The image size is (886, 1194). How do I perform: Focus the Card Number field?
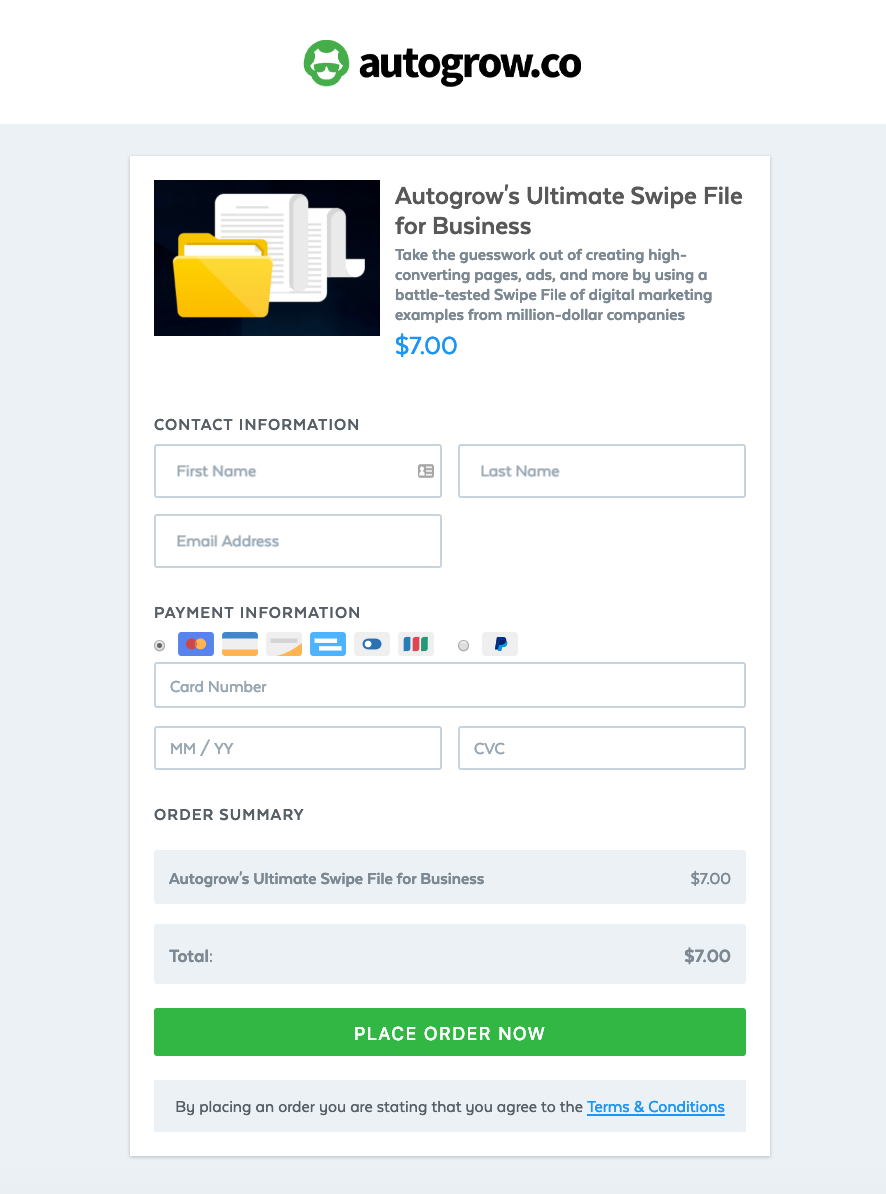449,685
